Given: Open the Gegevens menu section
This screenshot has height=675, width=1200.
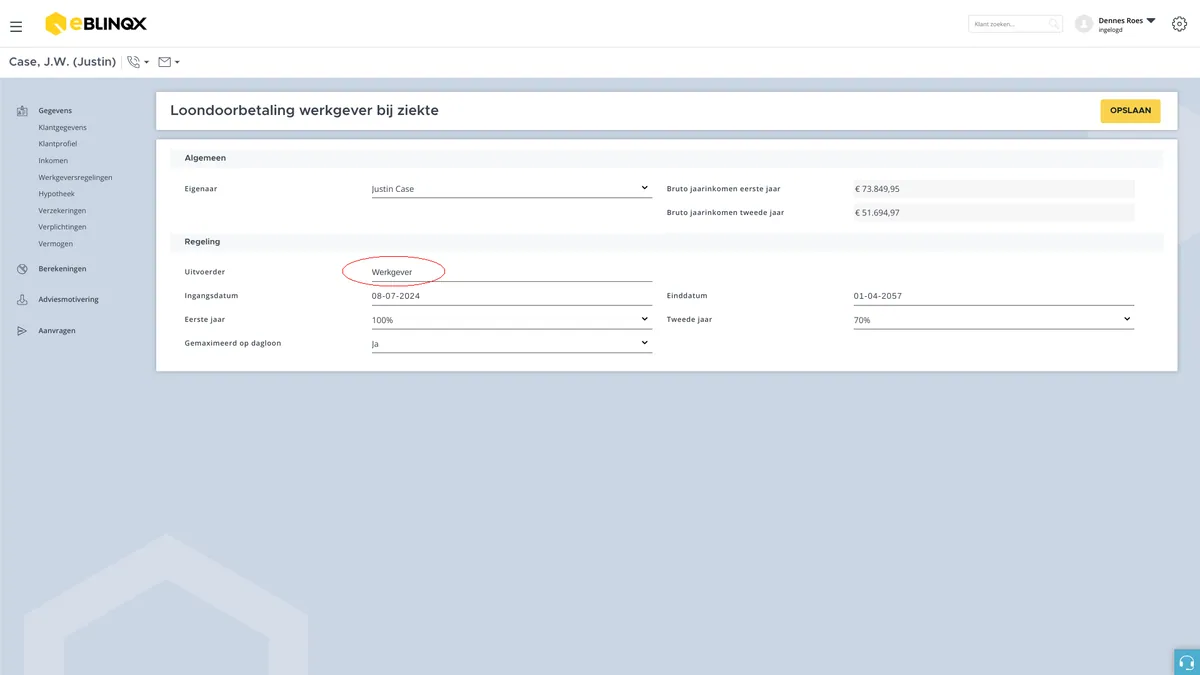Looking at the screenshot, I should coord(55,111).
